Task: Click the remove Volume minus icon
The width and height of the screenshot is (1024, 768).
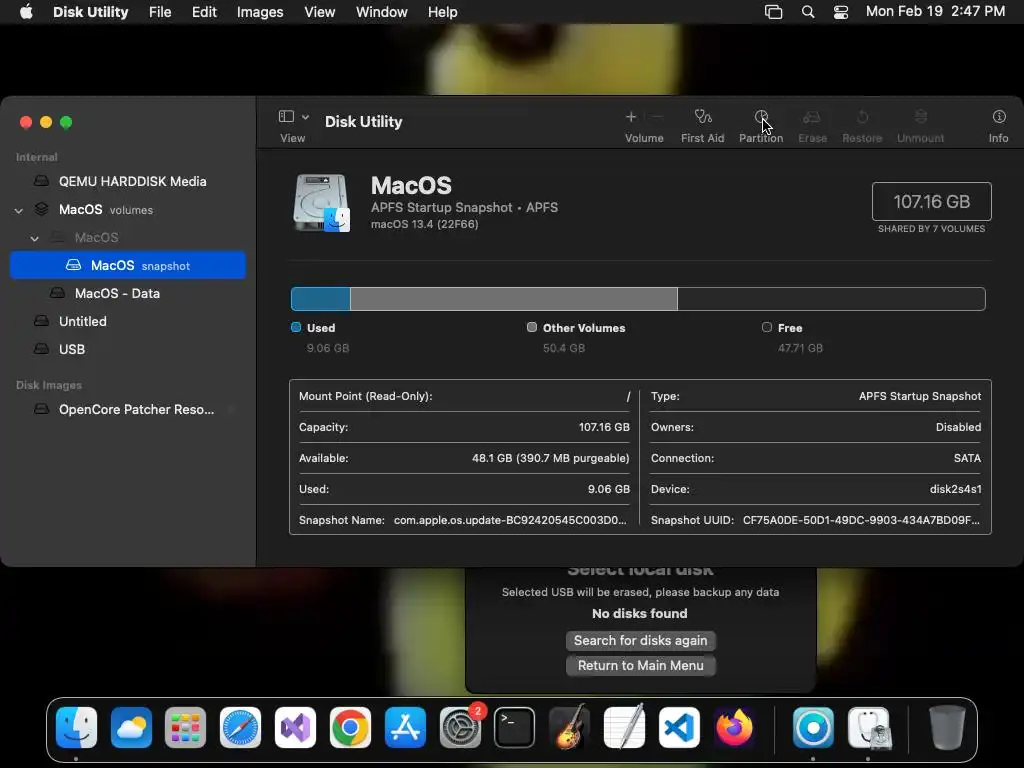Action: (x=657, y=117)
